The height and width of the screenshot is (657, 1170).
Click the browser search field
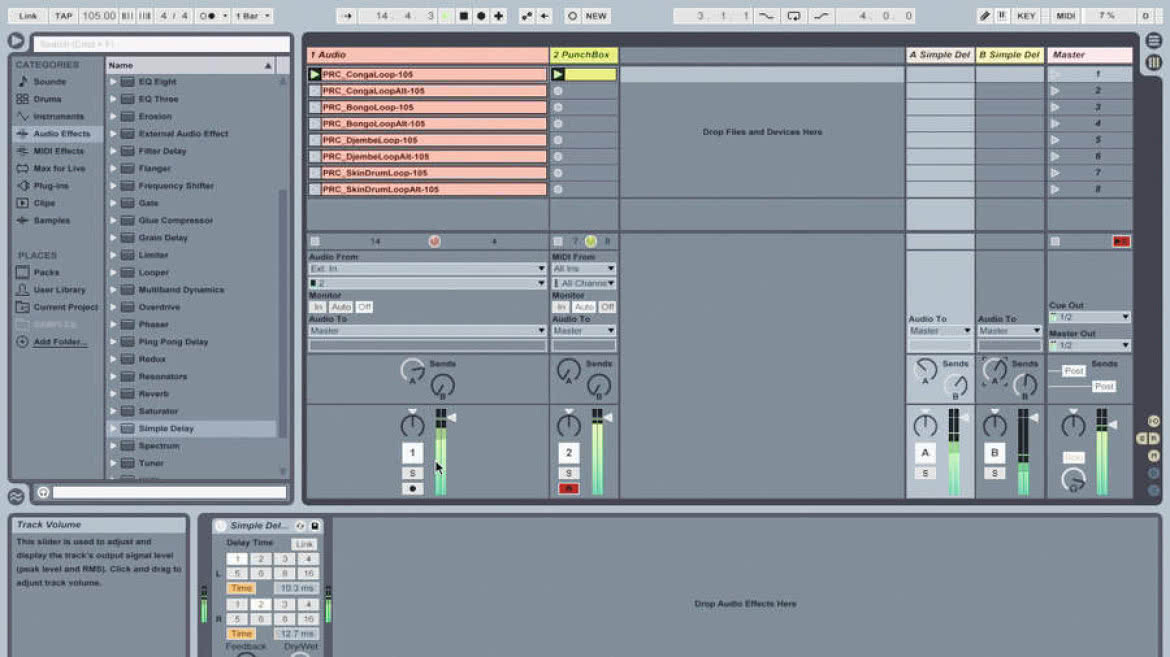click(161, 44)
